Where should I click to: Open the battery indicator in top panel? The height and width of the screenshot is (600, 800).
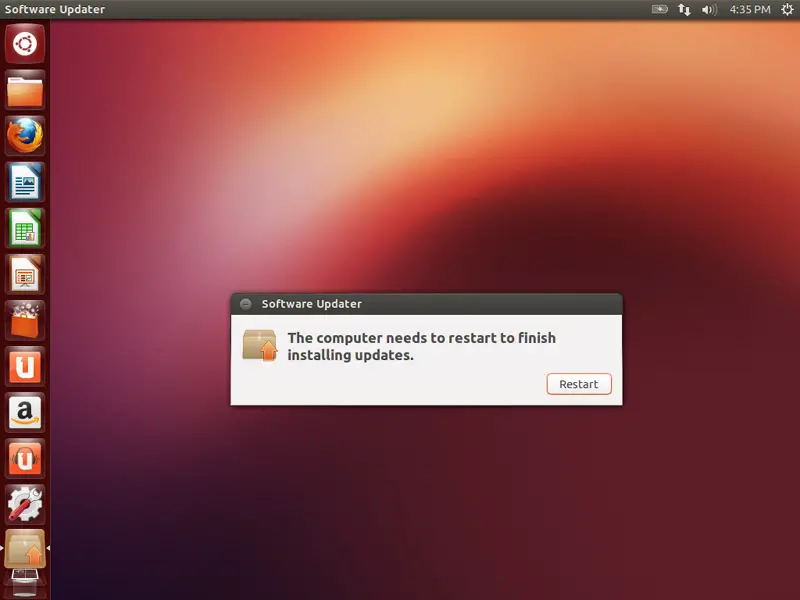pyautogui.click(x=659, y=9)
